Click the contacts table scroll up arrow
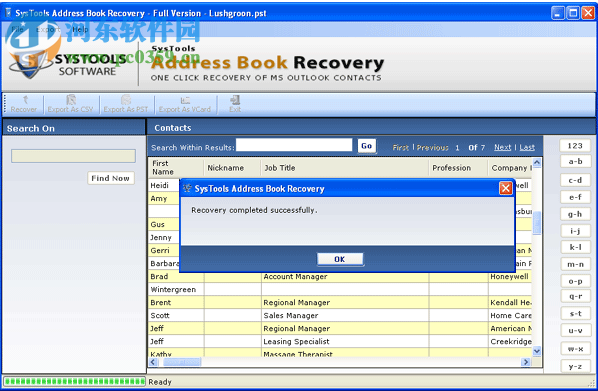This screenshot has height=391, width=598. (537, 163)
